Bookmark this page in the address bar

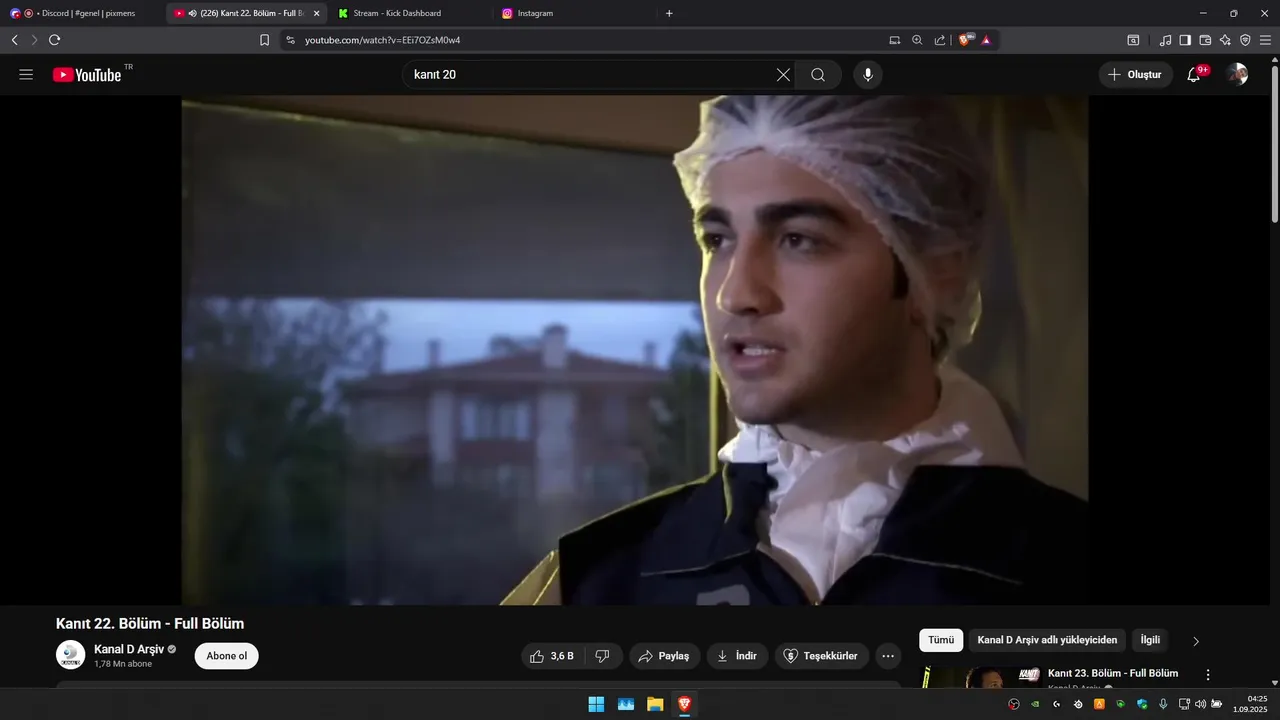pyautogui.click(x=264, y=40)
